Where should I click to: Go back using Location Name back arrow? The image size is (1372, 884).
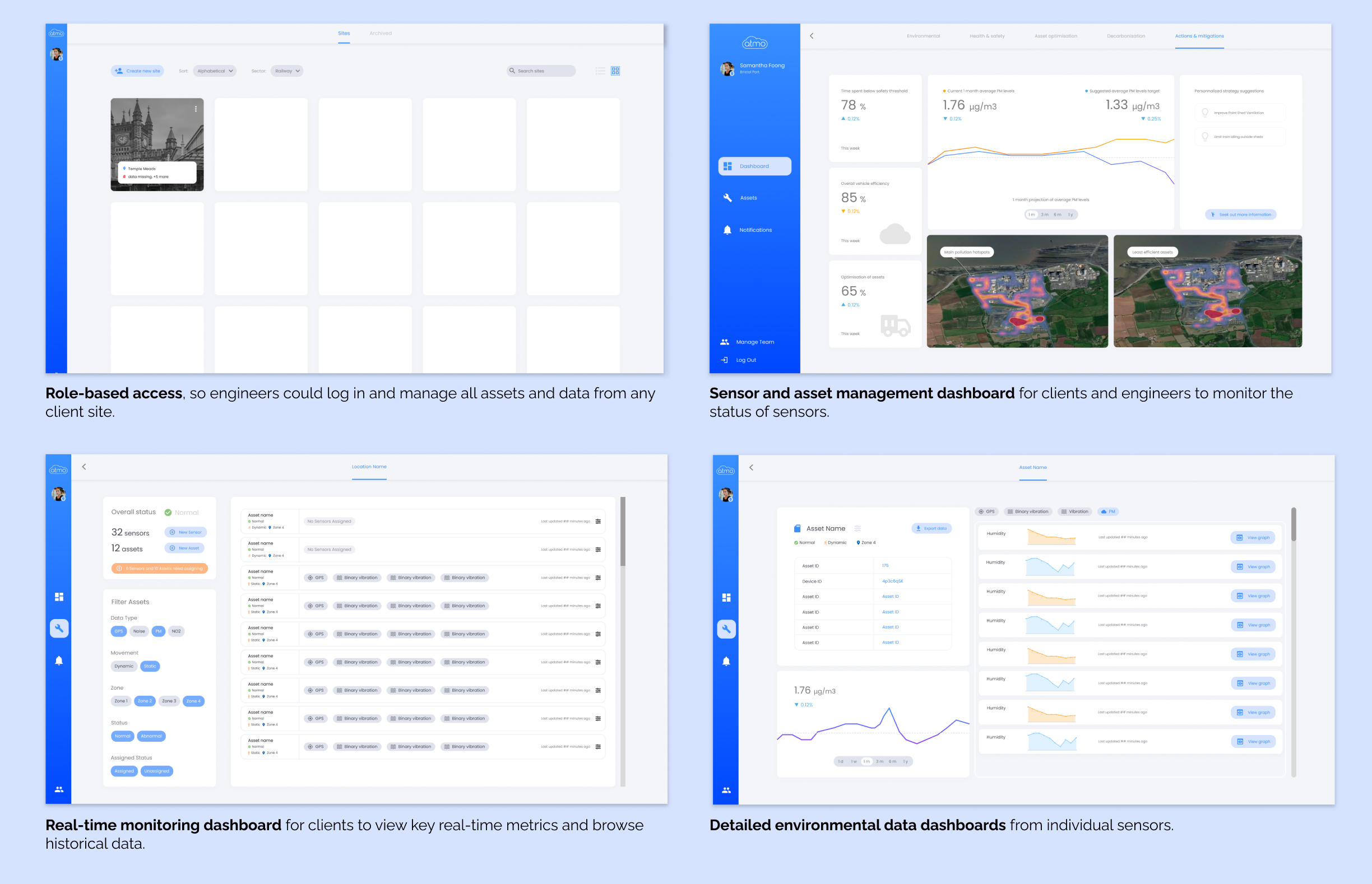pos(84,467)
